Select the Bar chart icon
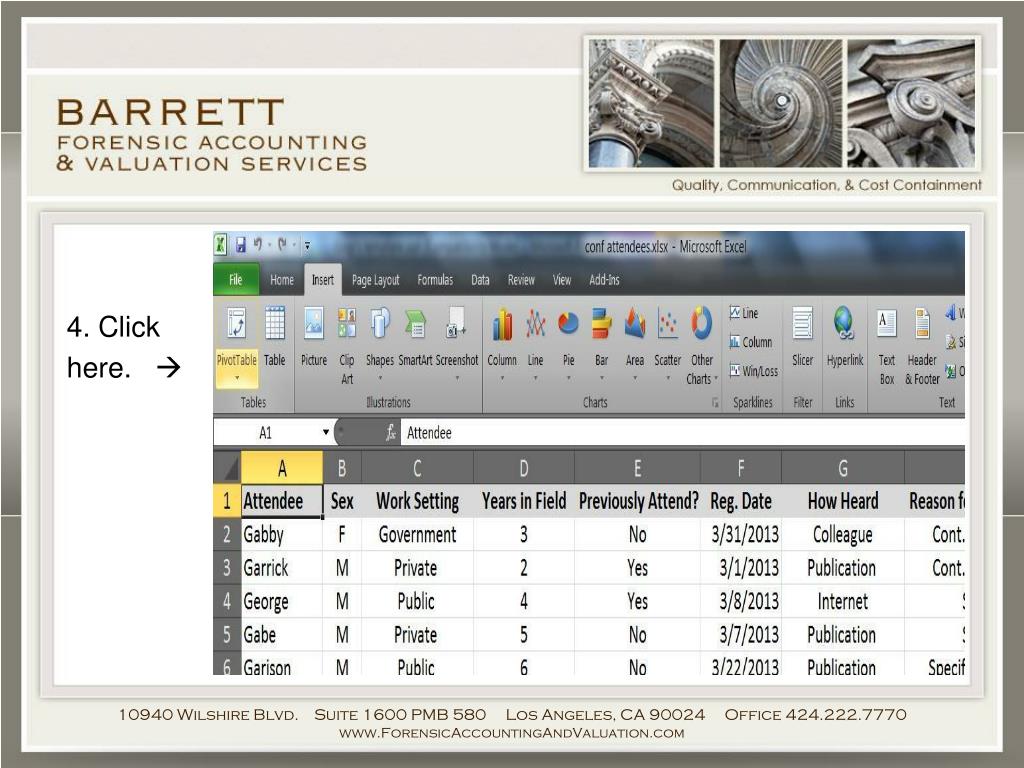The image size is (1024, 768). pyautogui.click(x=601, y=323)
